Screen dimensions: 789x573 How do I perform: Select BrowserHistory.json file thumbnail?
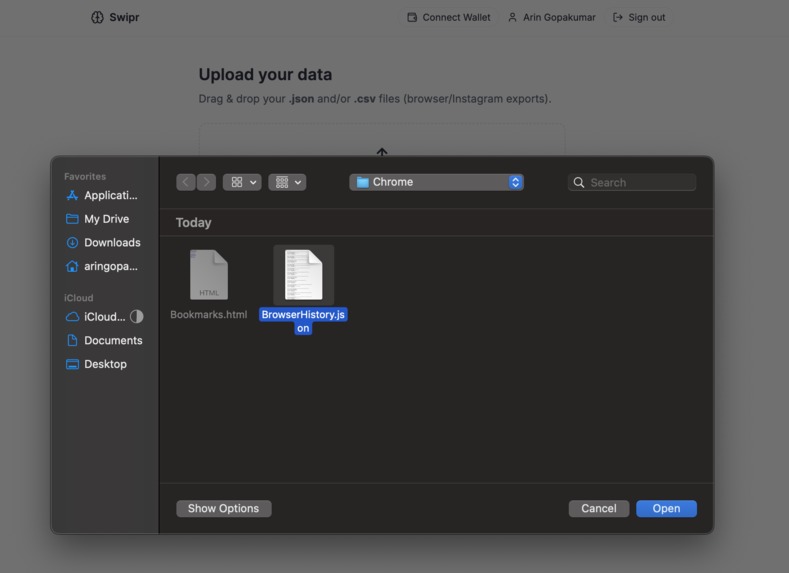303,275
